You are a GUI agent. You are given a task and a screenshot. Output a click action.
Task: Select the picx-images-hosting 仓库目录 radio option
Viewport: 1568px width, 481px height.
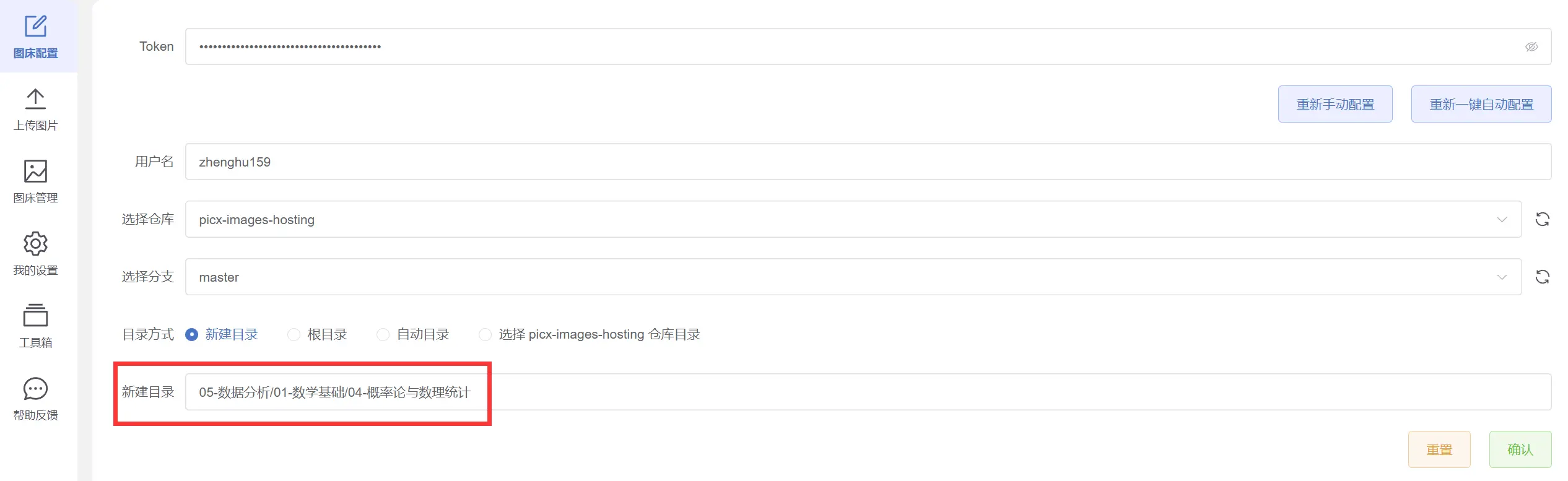tap(486, 335)
